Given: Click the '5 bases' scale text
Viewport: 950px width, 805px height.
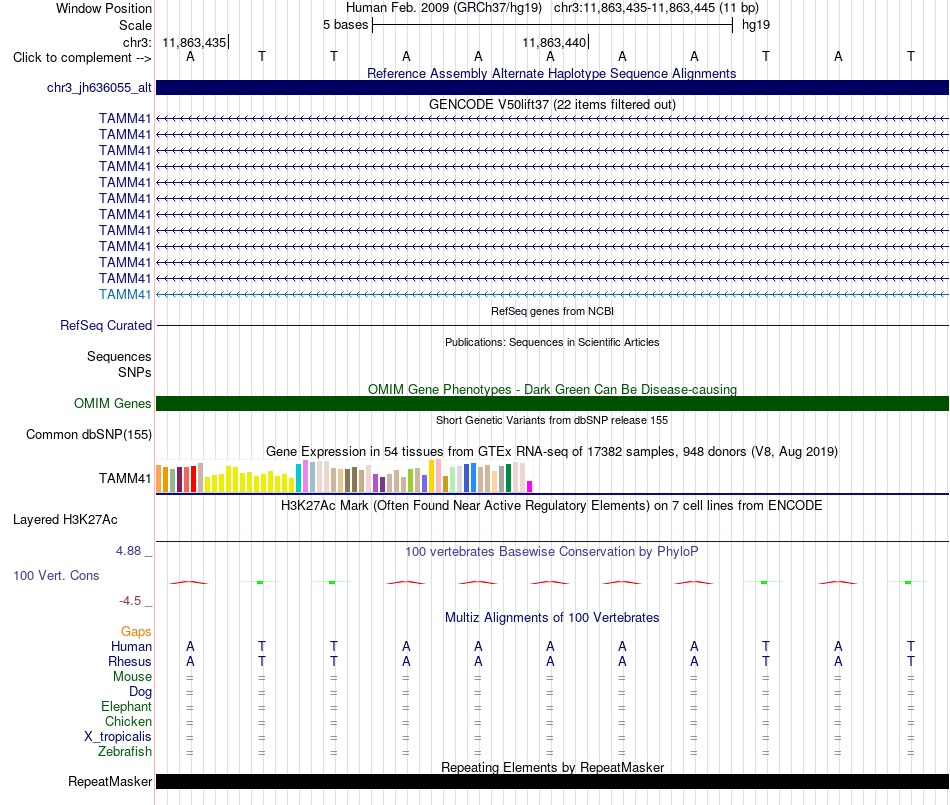Looking at the screenshot, I should tap(345, 25).
